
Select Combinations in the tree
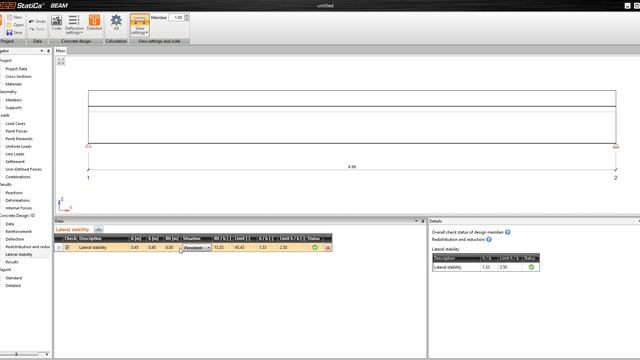(x=18, y=177)
